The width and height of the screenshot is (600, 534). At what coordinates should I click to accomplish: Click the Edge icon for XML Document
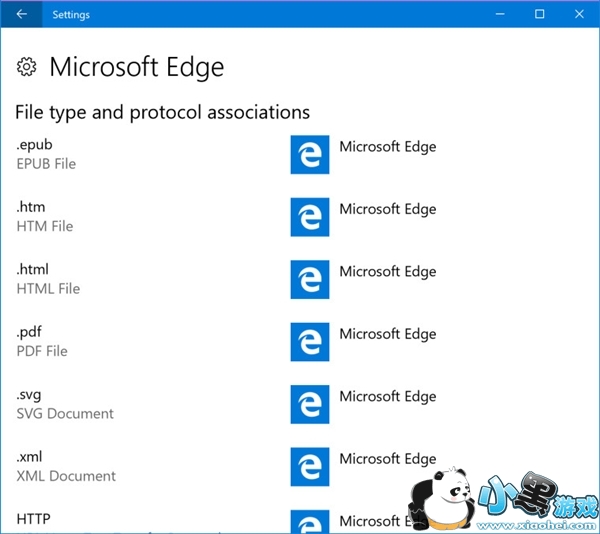310,467
